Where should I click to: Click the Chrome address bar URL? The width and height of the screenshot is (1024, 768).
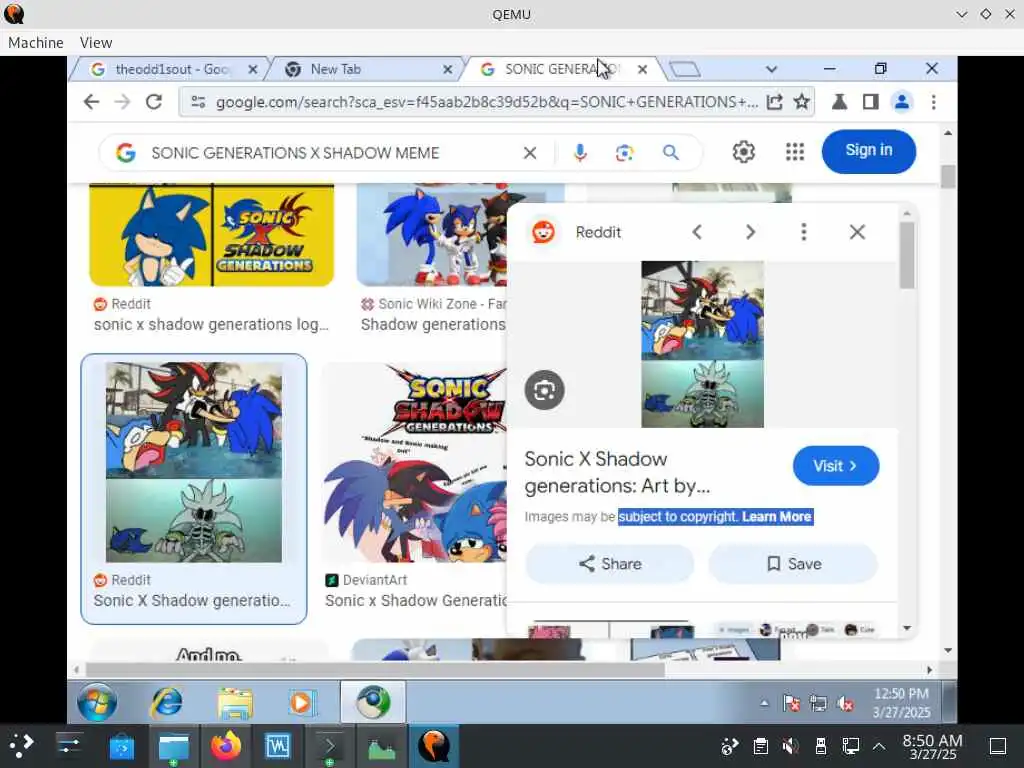[487, 102]
